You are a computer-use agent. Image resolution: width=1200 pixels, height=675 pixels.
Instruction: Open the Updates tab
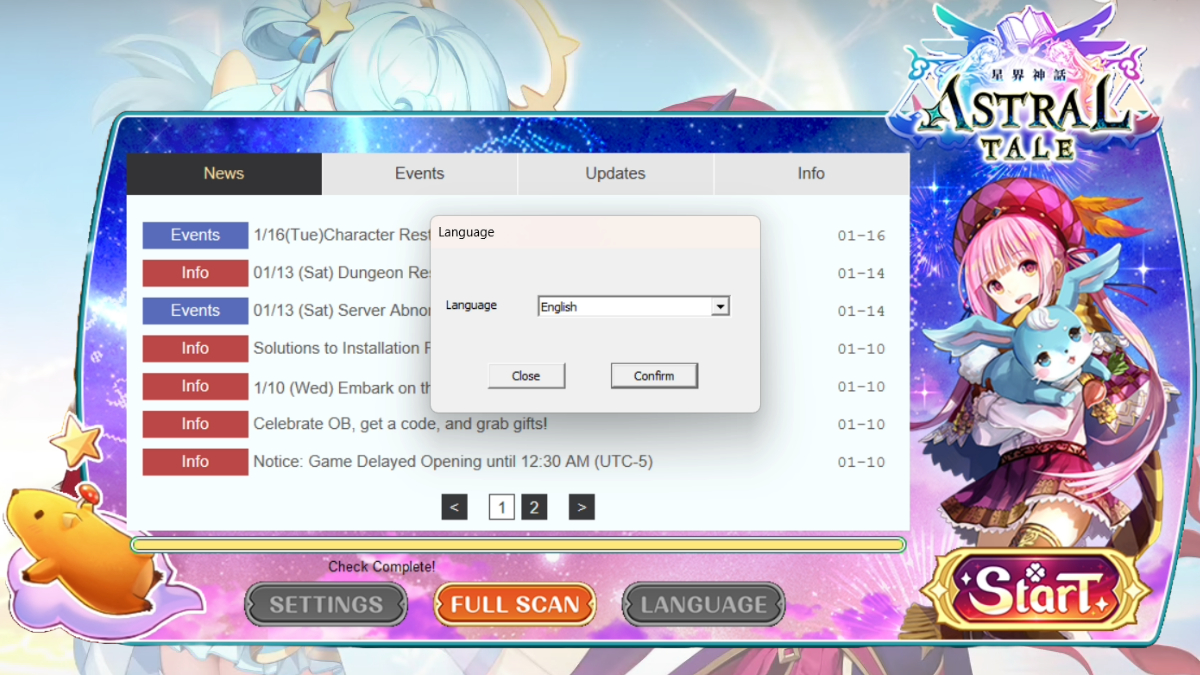(614, 173)
